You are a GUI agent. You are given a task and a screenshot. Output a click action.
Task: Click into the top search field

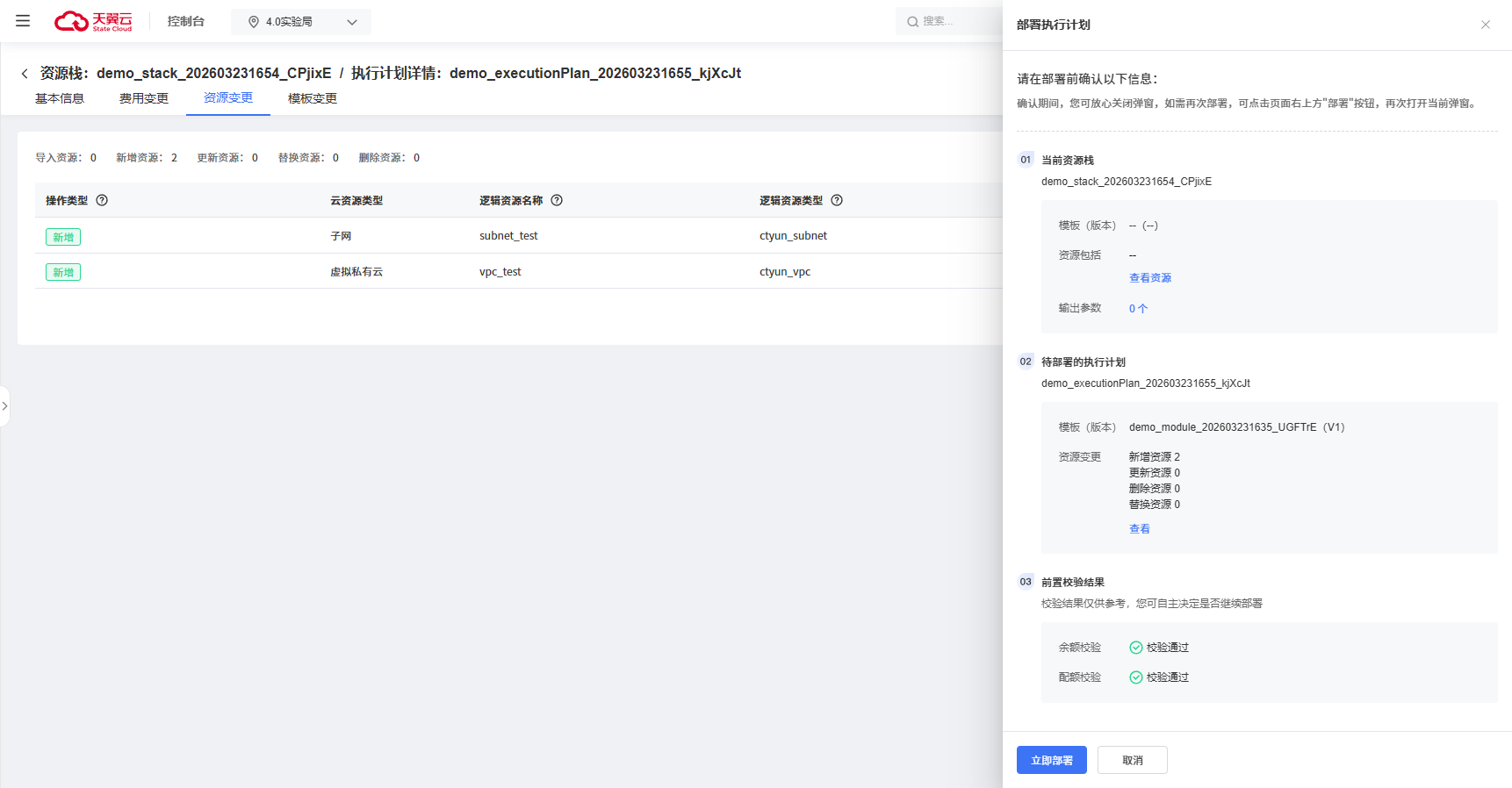pos(950,22)
